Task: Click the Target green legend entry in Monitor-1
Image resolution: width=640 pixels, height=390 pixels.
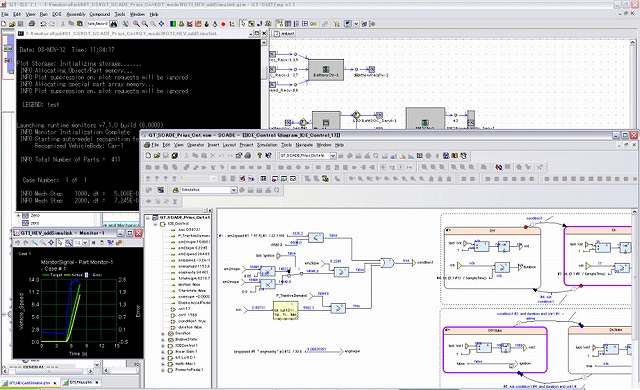Action: 52,275
